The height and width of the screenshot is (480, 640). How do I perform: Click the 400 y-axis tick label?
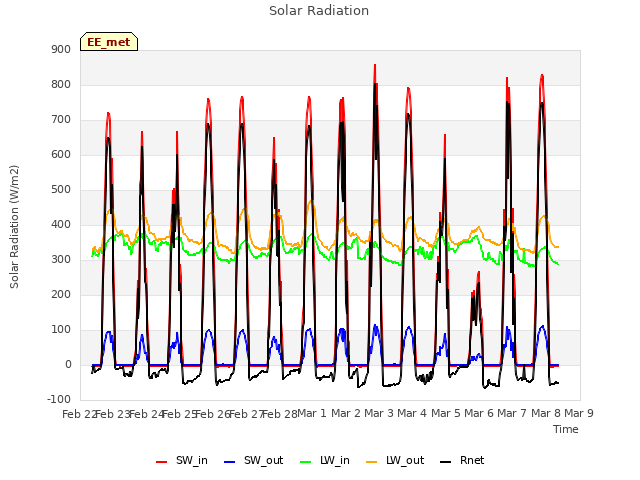pyautogui.click(x=61, y=224)
